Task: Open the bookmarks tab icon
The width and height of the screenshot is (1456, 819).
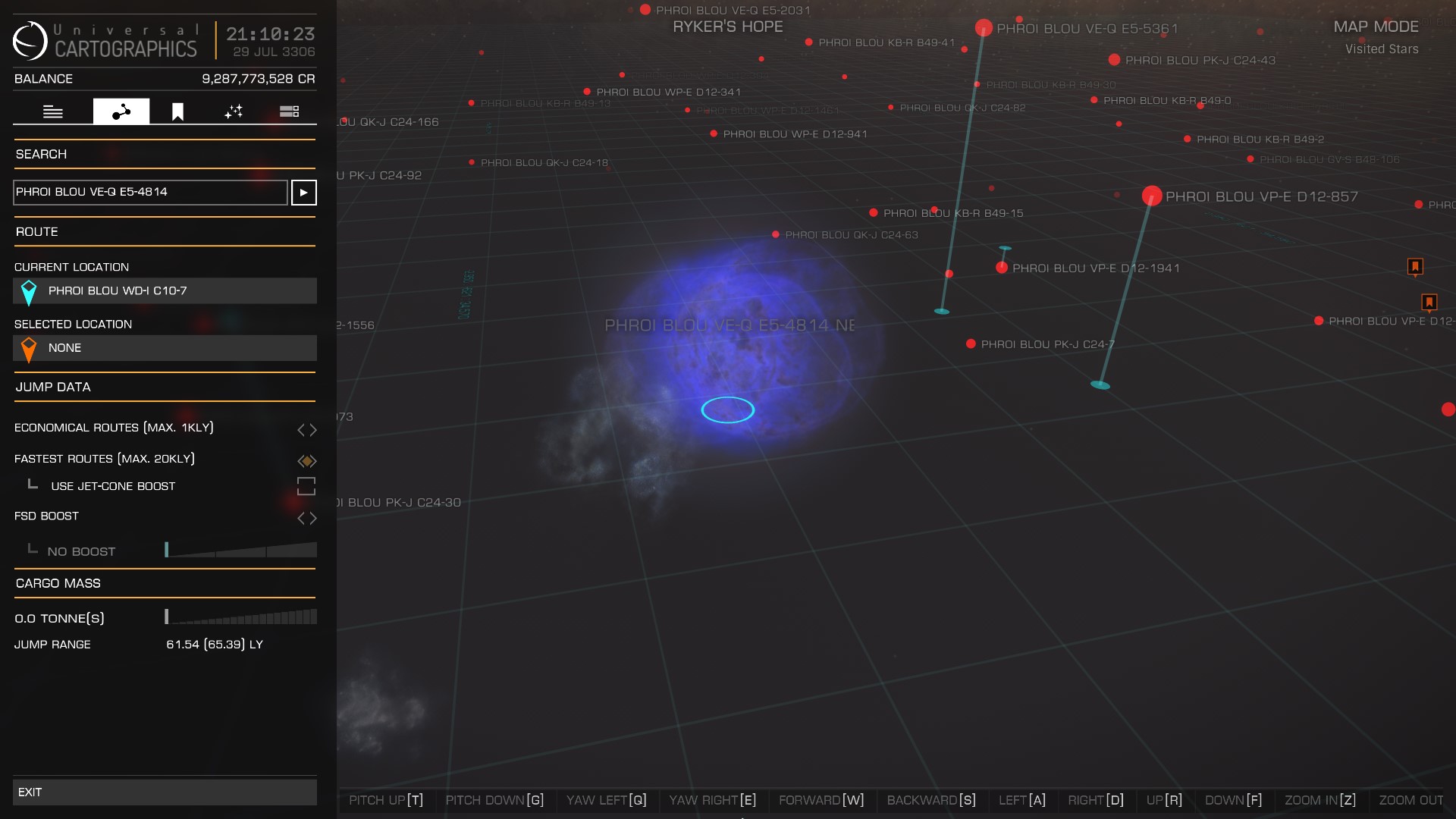Action: (x=177, y=111)
